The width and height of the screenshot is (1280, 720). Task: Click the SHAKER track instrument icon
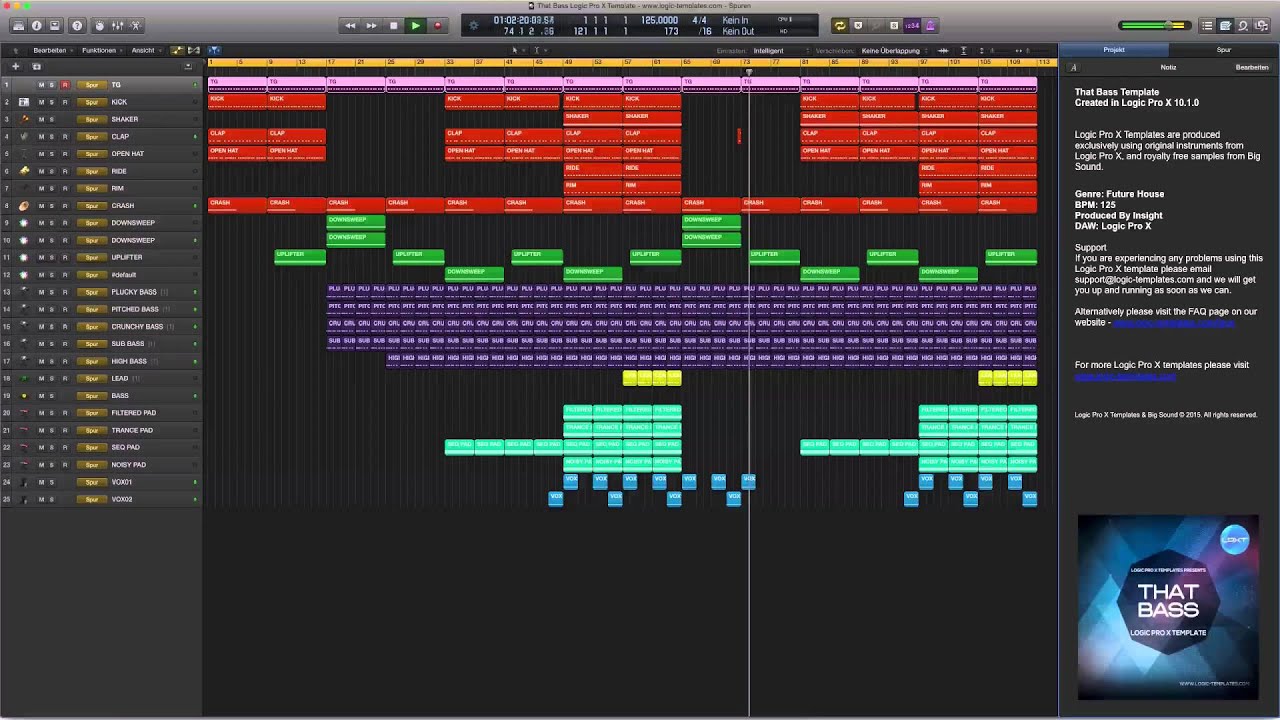click(24, 120)
